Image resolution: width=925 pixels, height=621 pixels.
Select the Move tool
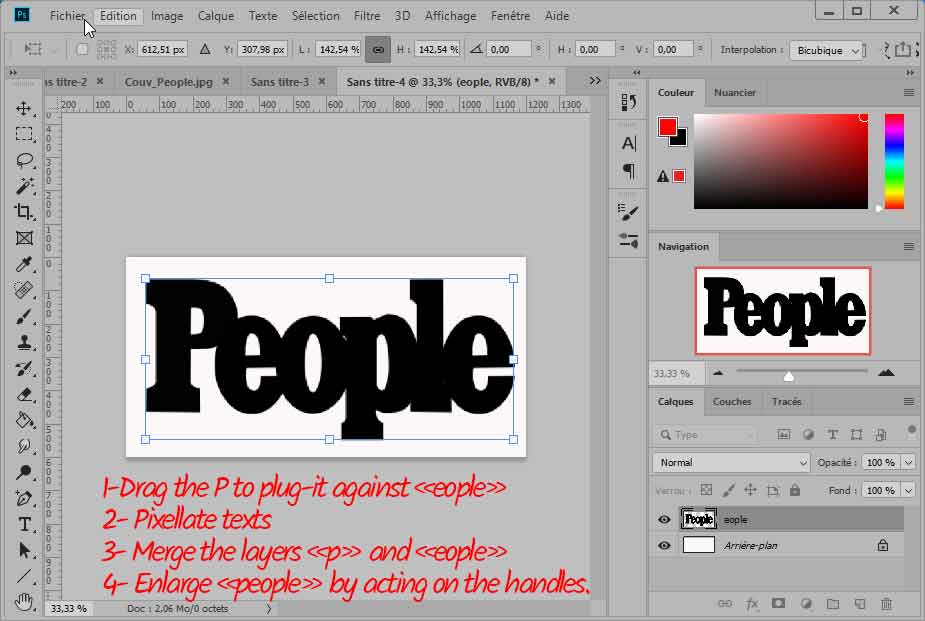tap(24, 108)
